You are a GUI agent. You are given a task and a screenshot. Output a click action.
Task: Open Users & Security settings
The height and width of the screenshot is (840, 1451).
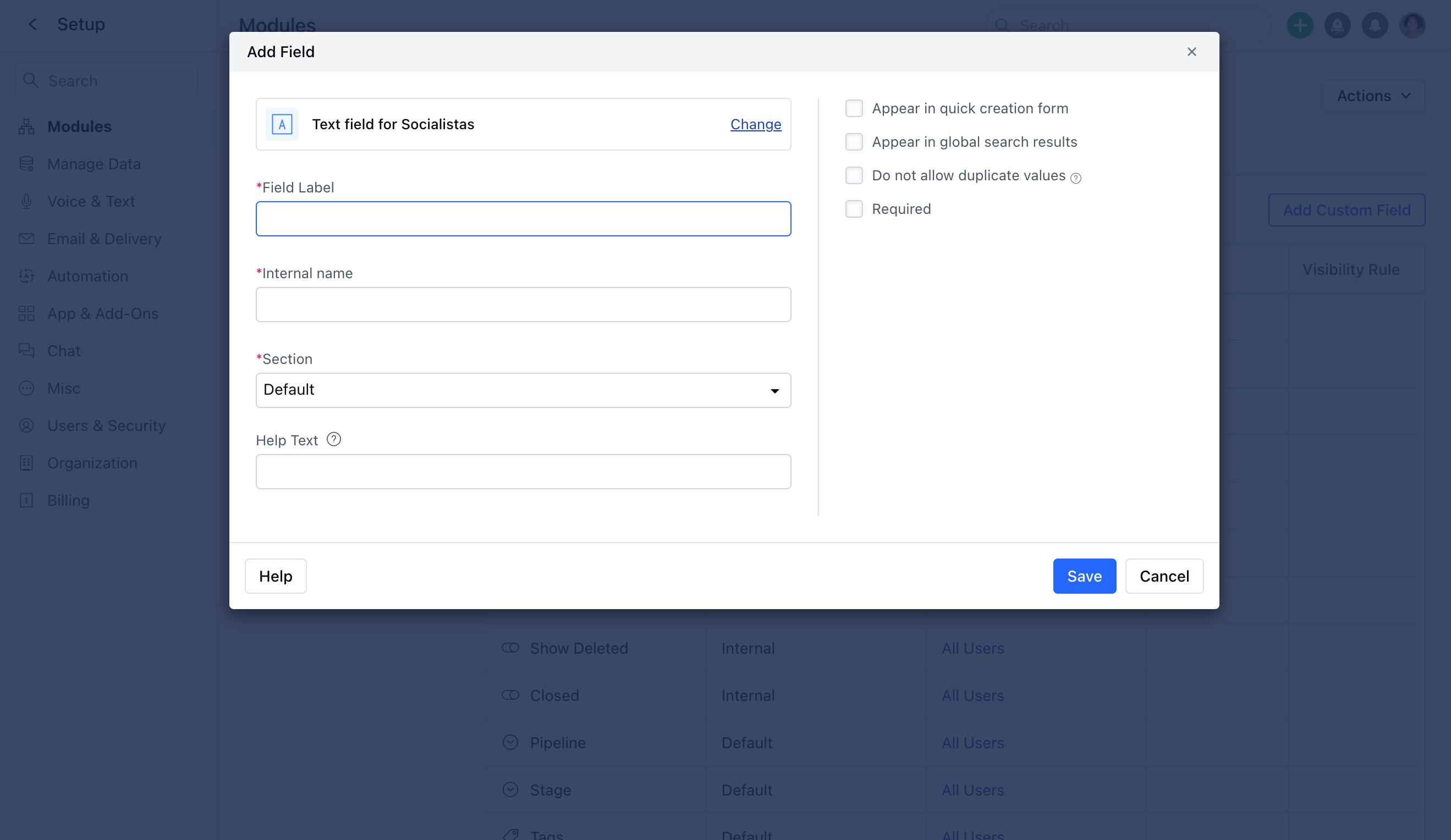107,425
